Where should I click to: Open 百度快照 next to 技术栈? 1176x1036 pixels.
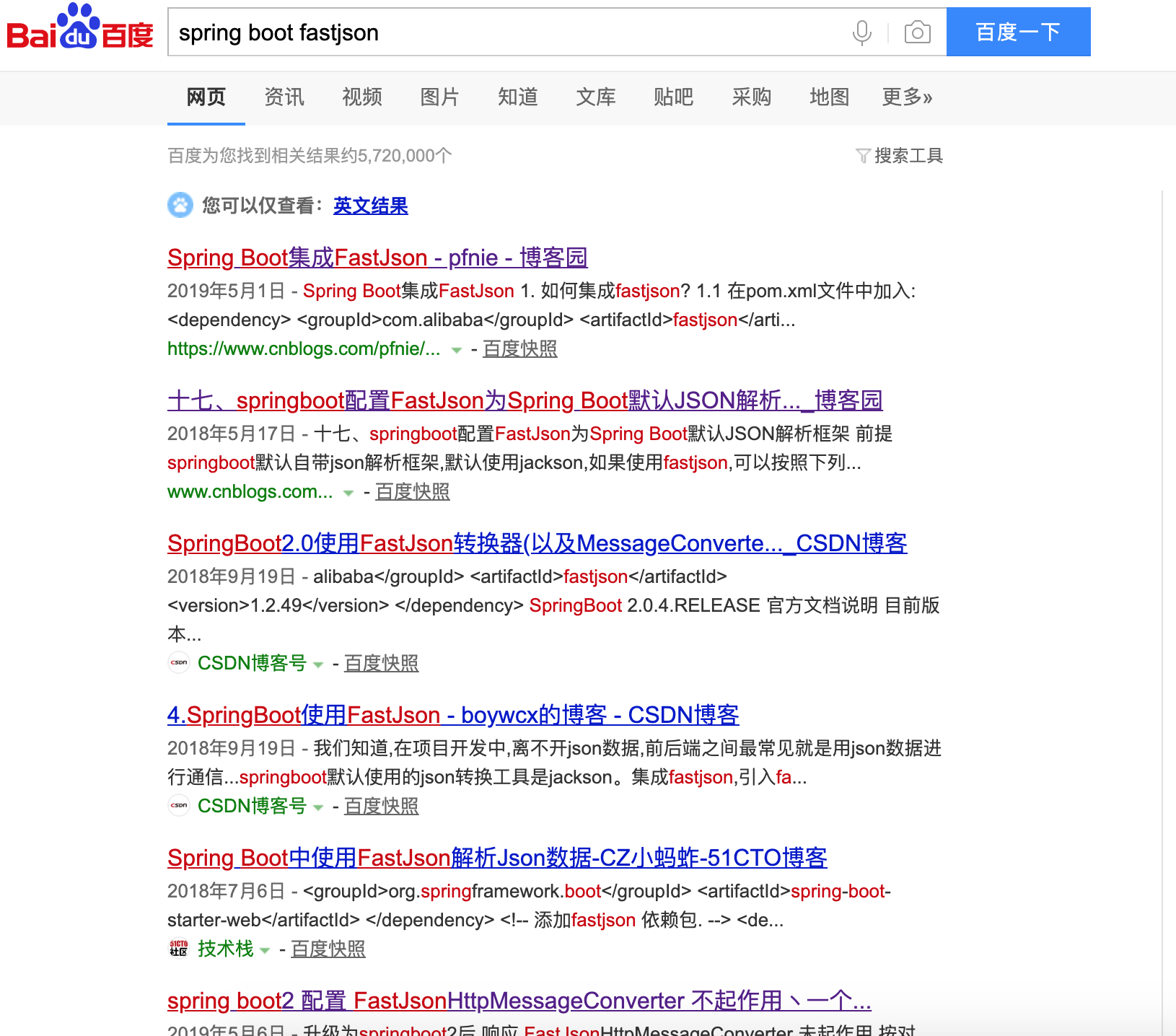tap(328, 949)
